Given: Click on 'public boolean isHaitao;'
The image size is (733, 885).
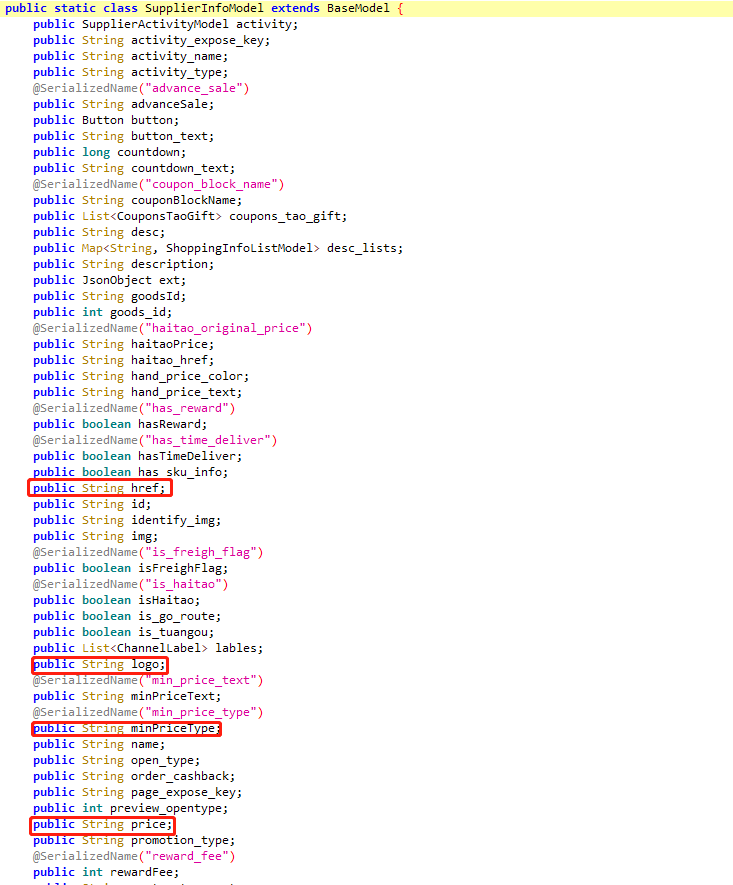Looking at the screenshot, I should tap(116, 601).
